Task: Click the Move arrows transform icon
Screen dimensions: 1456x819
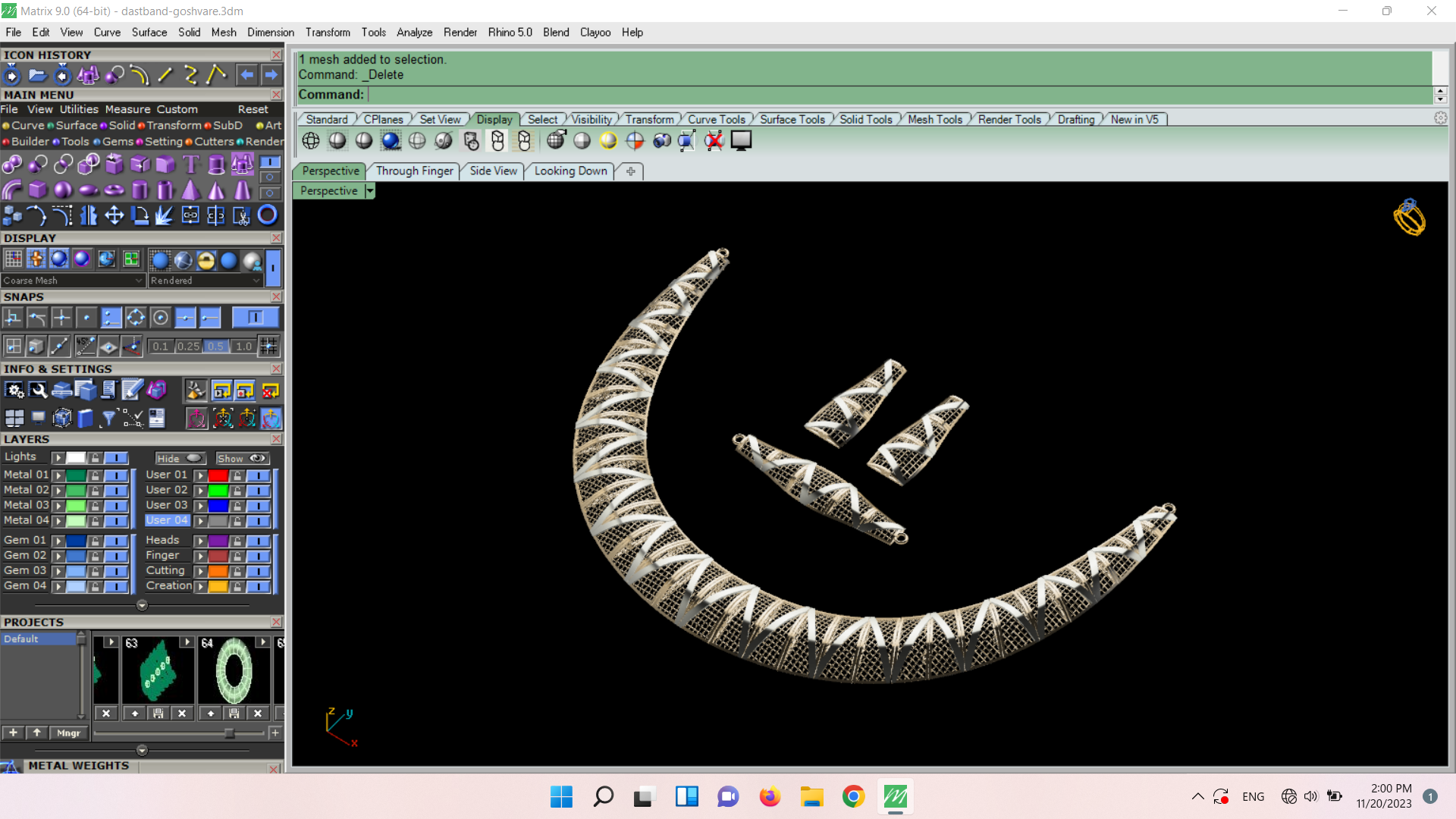Action: click(114, 215)
